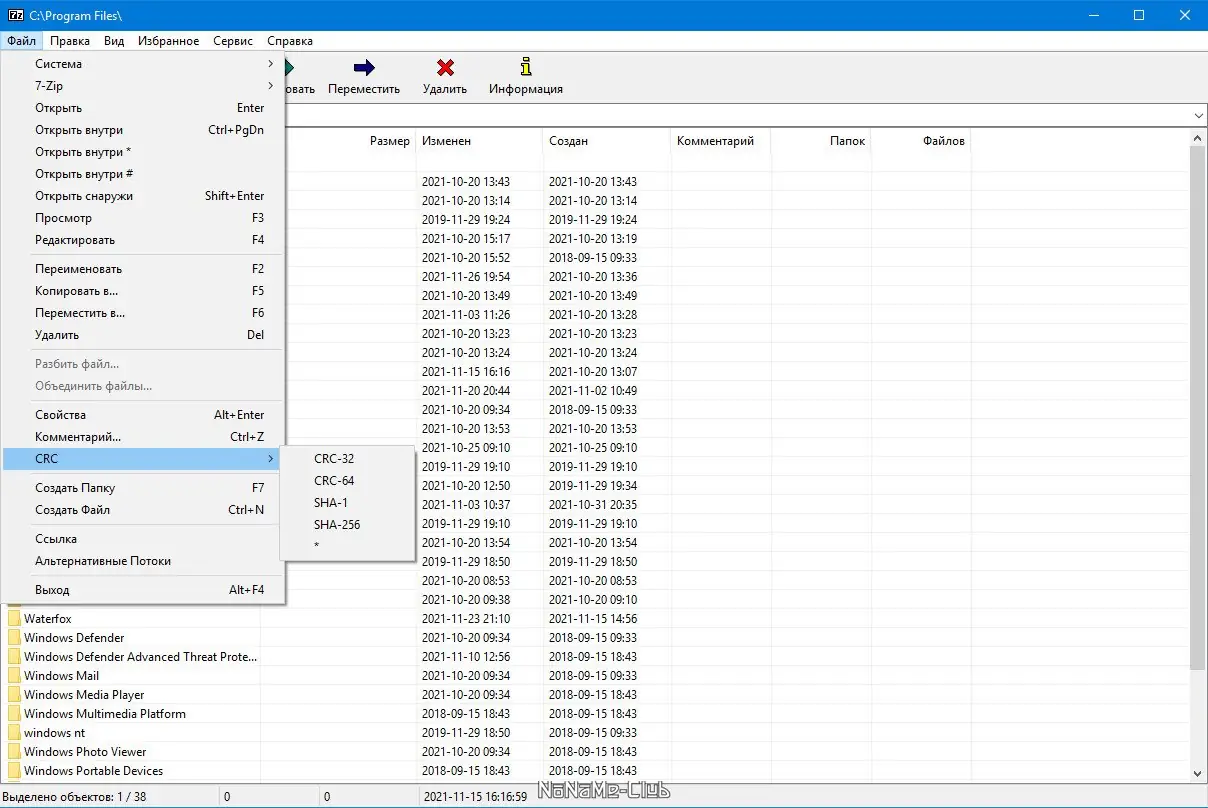Select the windows nt folder icon
The image size is (1208, 808).
[x=14, y=733]
